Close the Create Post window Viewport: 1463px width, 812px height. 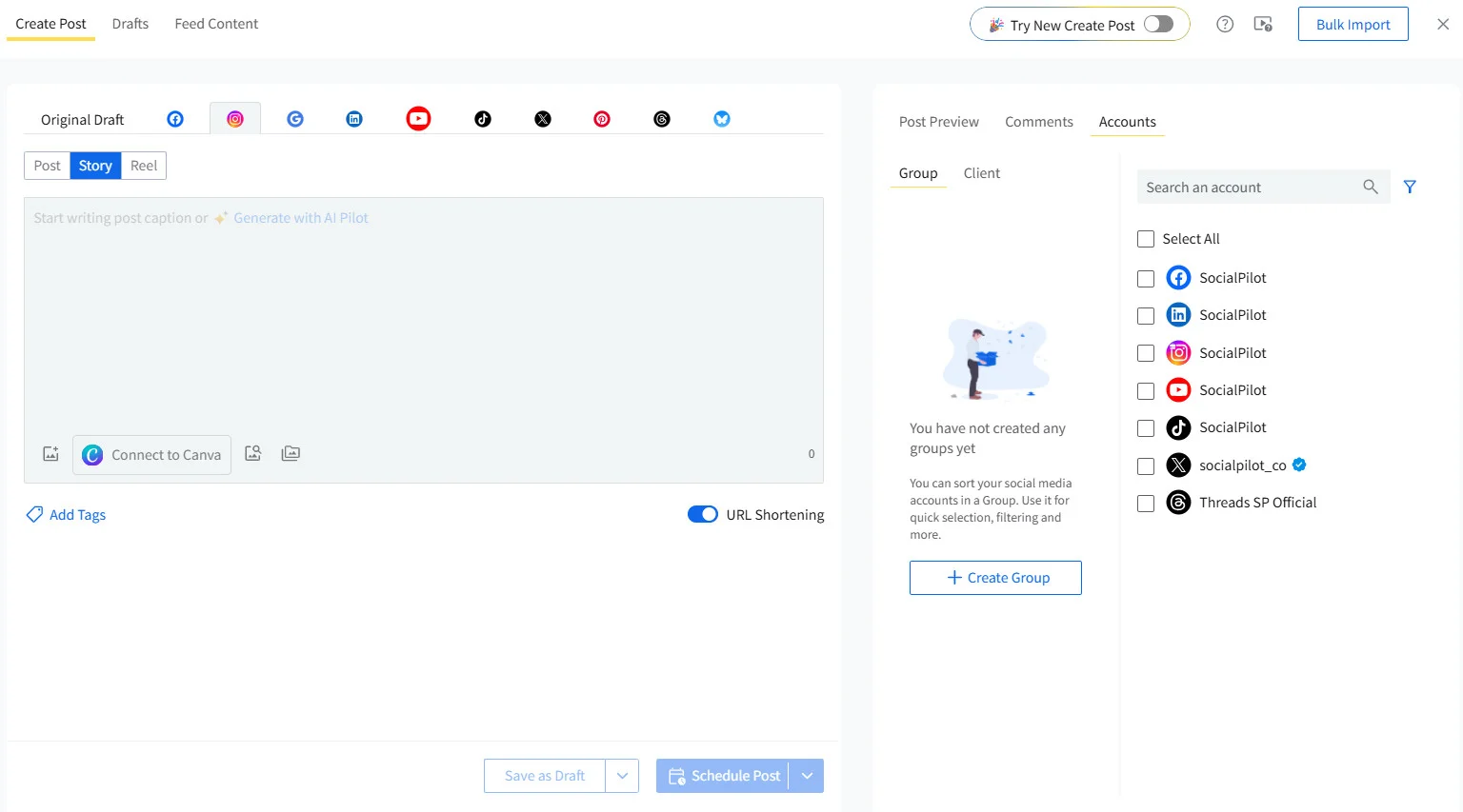(x=1443, y=25)
